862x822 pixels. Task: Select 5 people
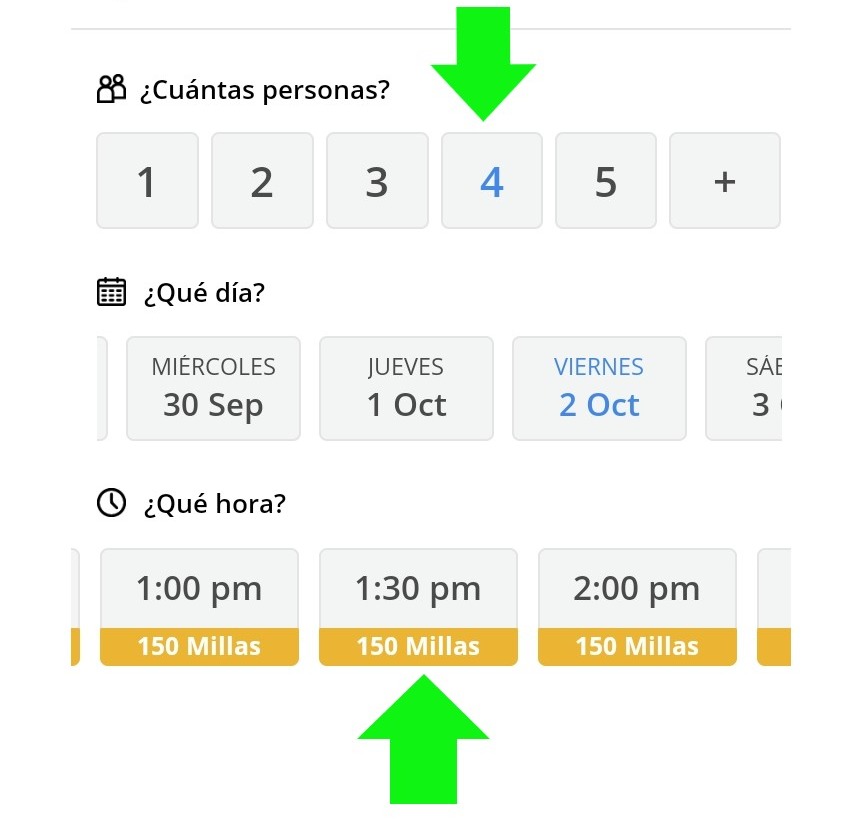[x=606, y=181]
